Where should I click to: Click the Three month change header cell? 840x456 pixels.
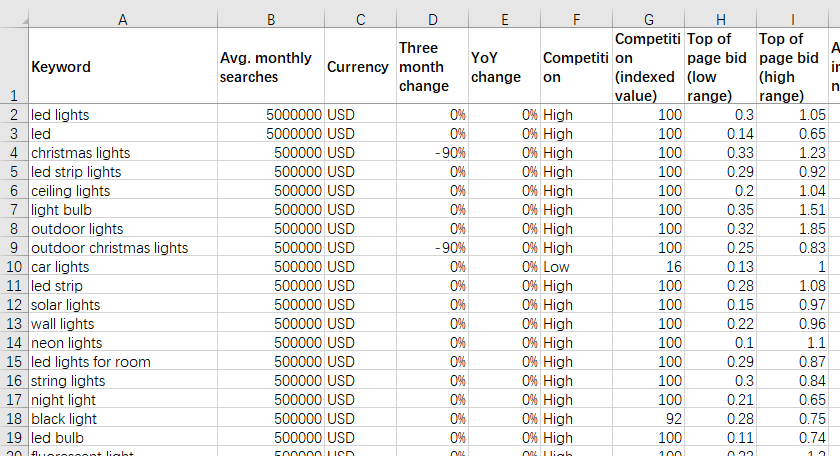431,67
